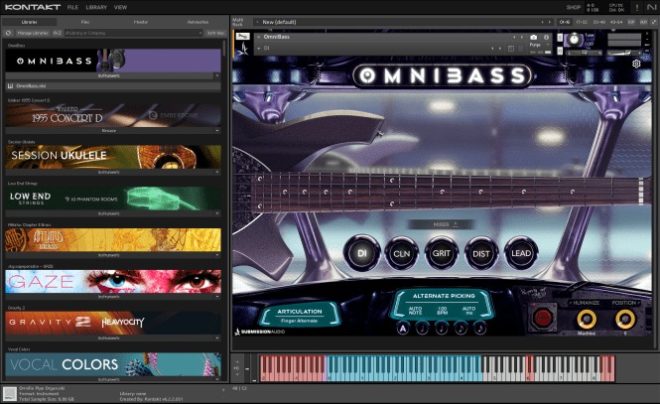Select the yellow Atlantis library banner
This screenshot has height=404, width=660.
pyautogui.click(x=113, y=240)
